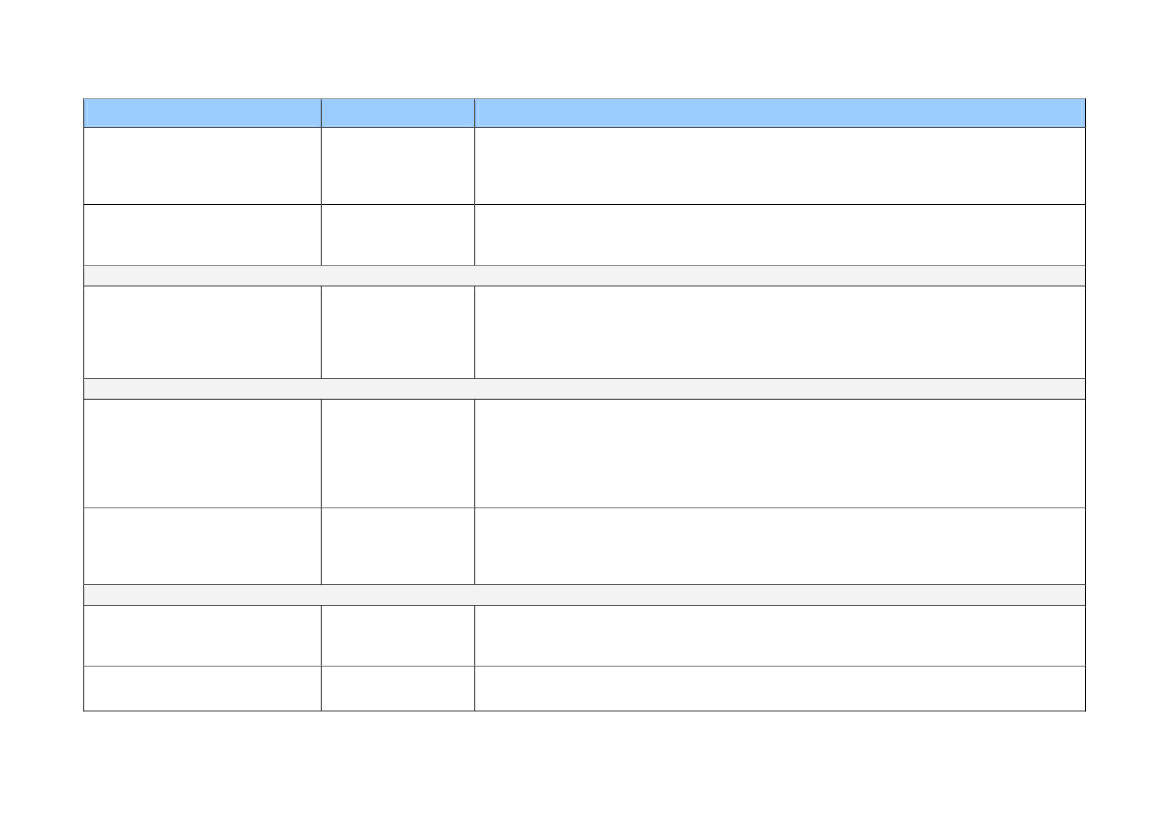Click wide cell directly below second gray row
This screenshot has height=826, width=1169.
pyautogui.click(x=780, y=454)
